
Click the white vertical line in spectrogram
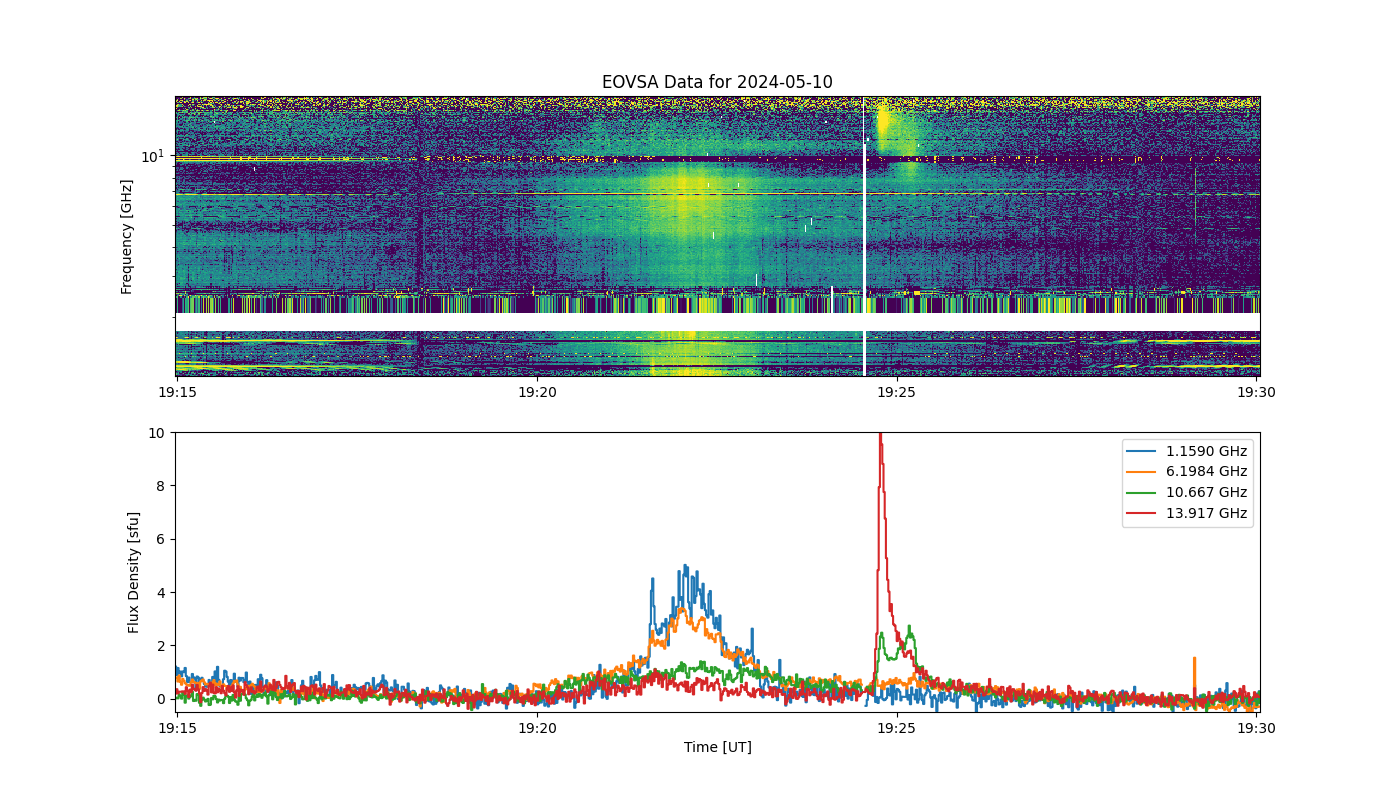[x=864, y=236]
